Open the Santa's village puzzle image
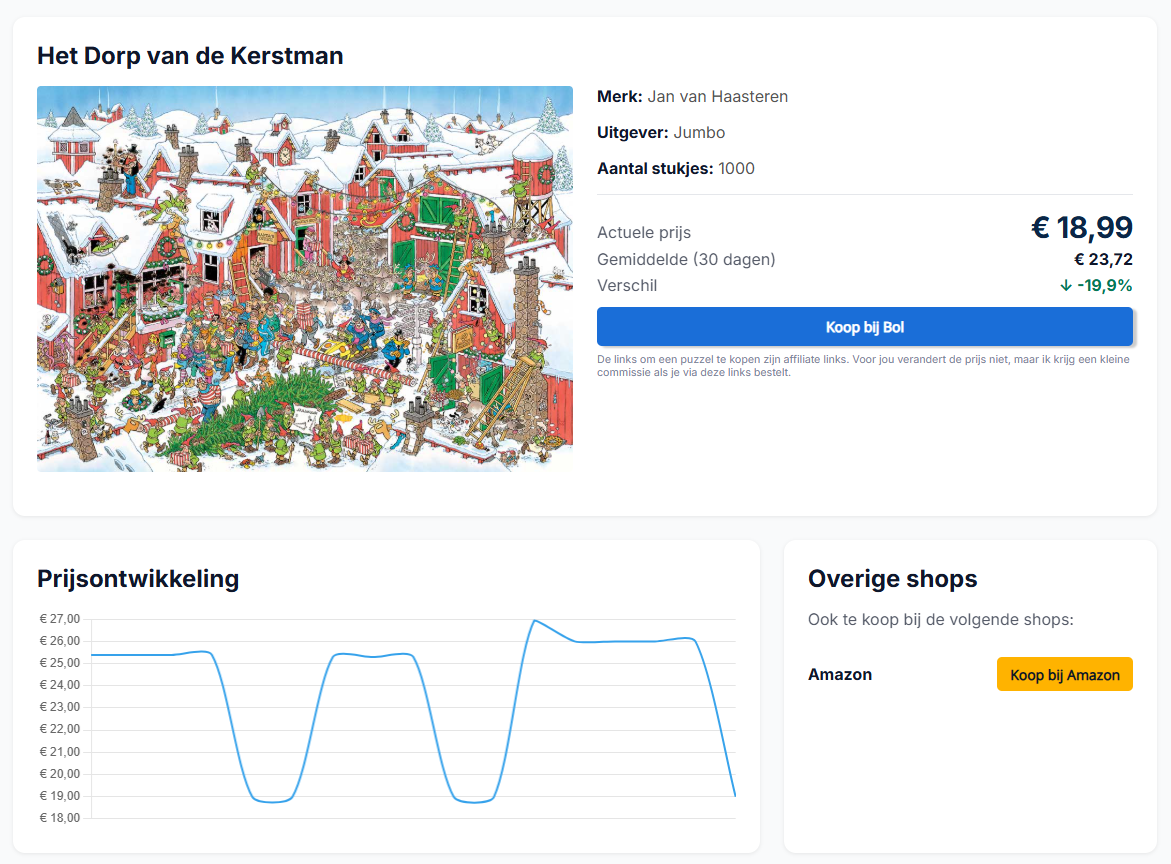Image resolution: width=1171 pixels, height=864 pixels. tap(305, 278)
